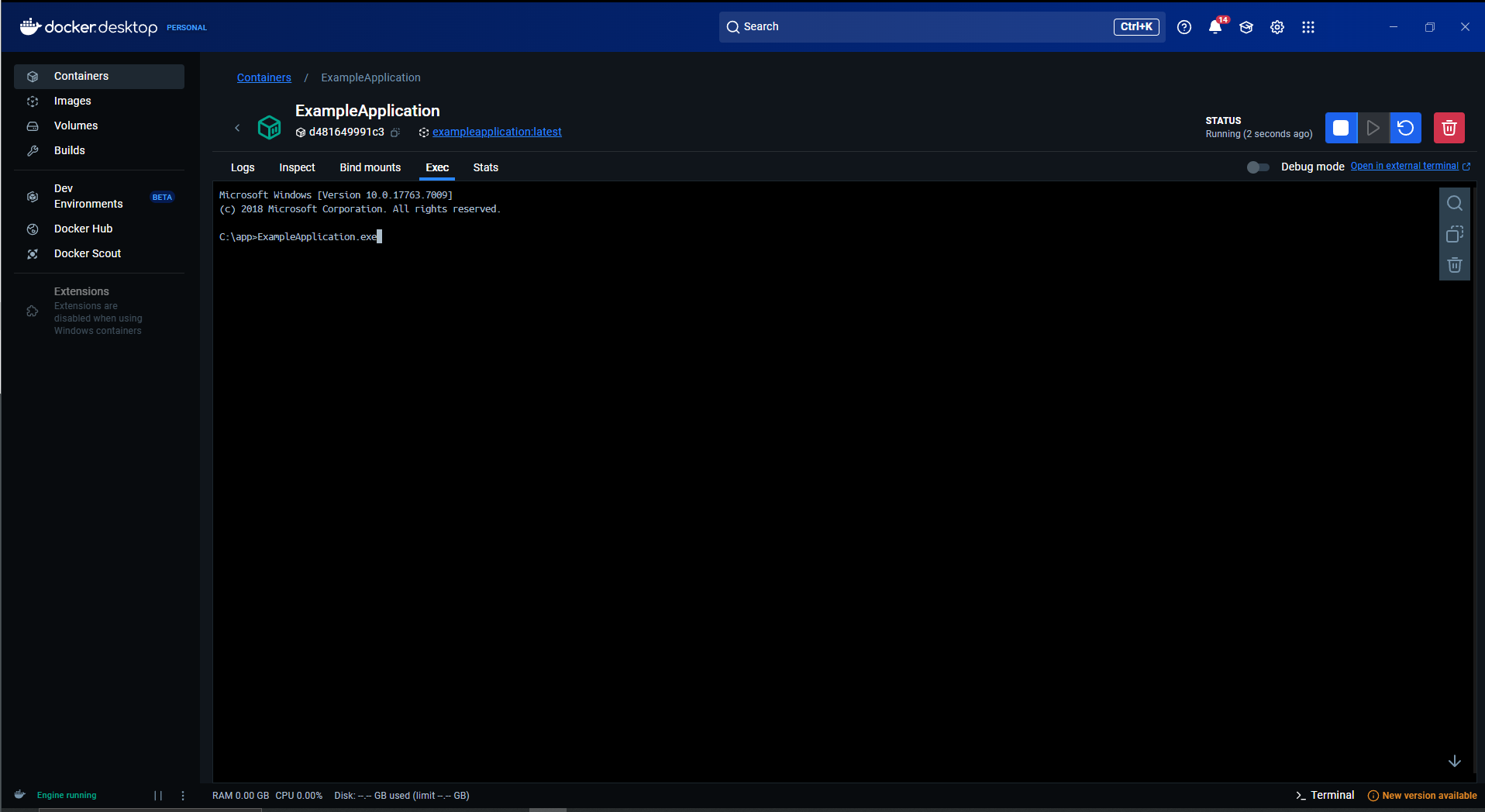Restart the ExampleApplication container
Image resolution: width=1485 pixels, height=812 pixels.
tap(1405, 128)
